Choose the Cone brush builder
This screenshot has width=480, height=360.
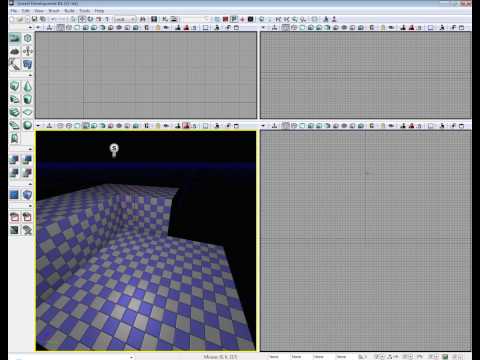click(x=28, y=86)
